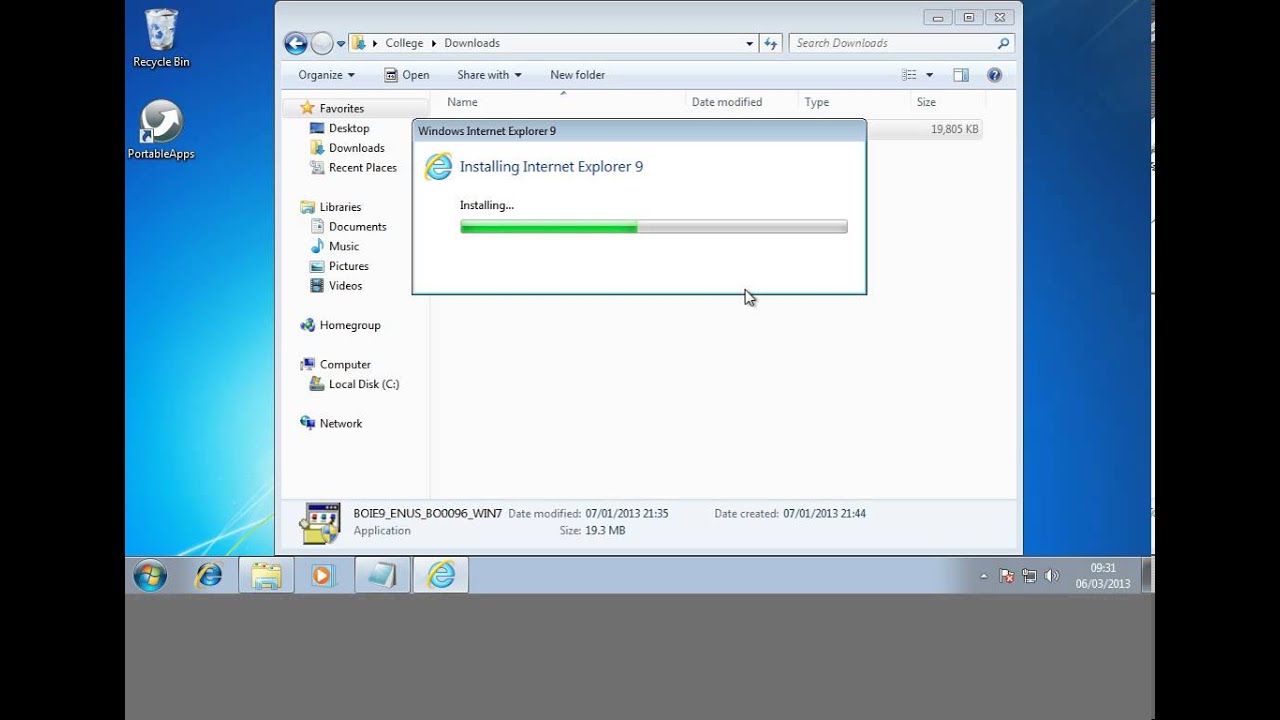Switch to the IE9 installer taskbar button
Screen dimensions: 1280x720
pyautogui.click(x=440, y=575)
